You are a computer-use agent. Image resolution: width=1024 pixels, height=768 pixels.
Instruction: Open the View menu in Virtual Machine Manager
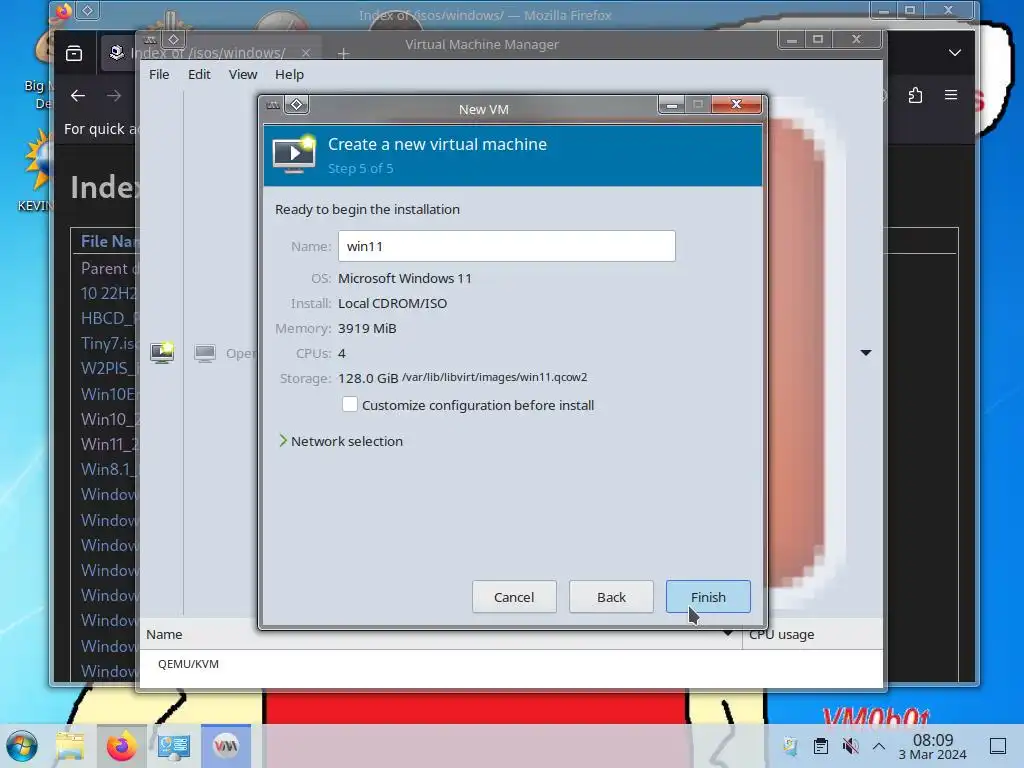tap(242, 74)
